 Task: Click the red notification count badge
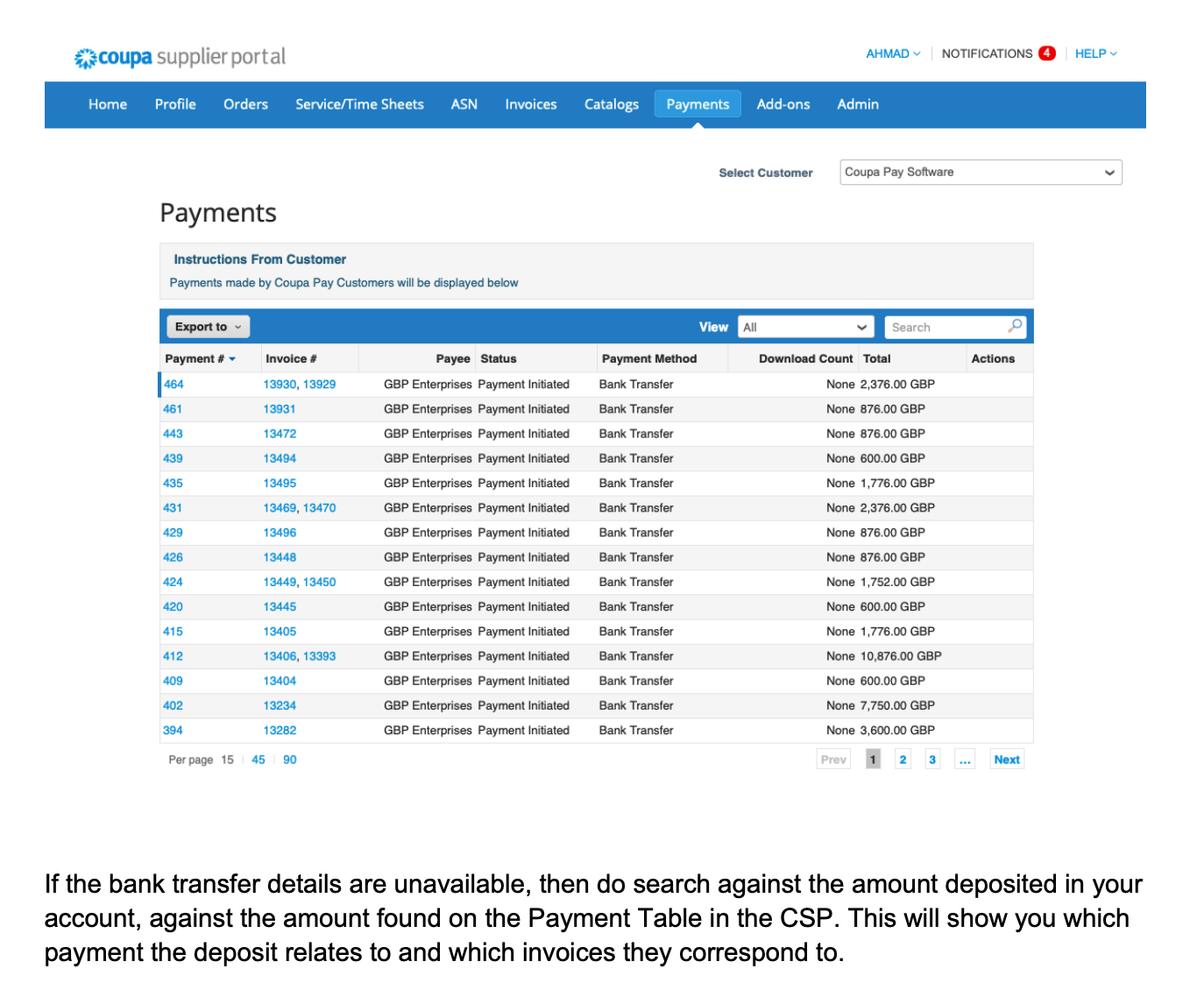(1047, 53)
